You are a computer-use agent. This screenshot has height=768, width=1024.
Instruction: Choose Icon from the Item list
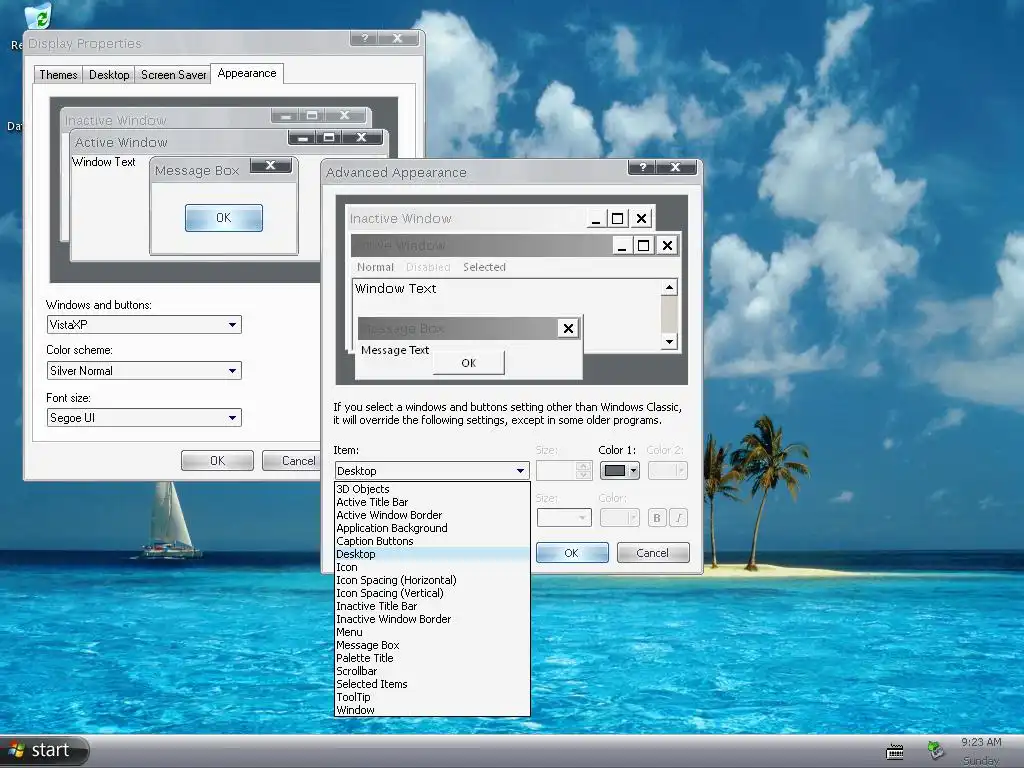click(x=432, y=567)
